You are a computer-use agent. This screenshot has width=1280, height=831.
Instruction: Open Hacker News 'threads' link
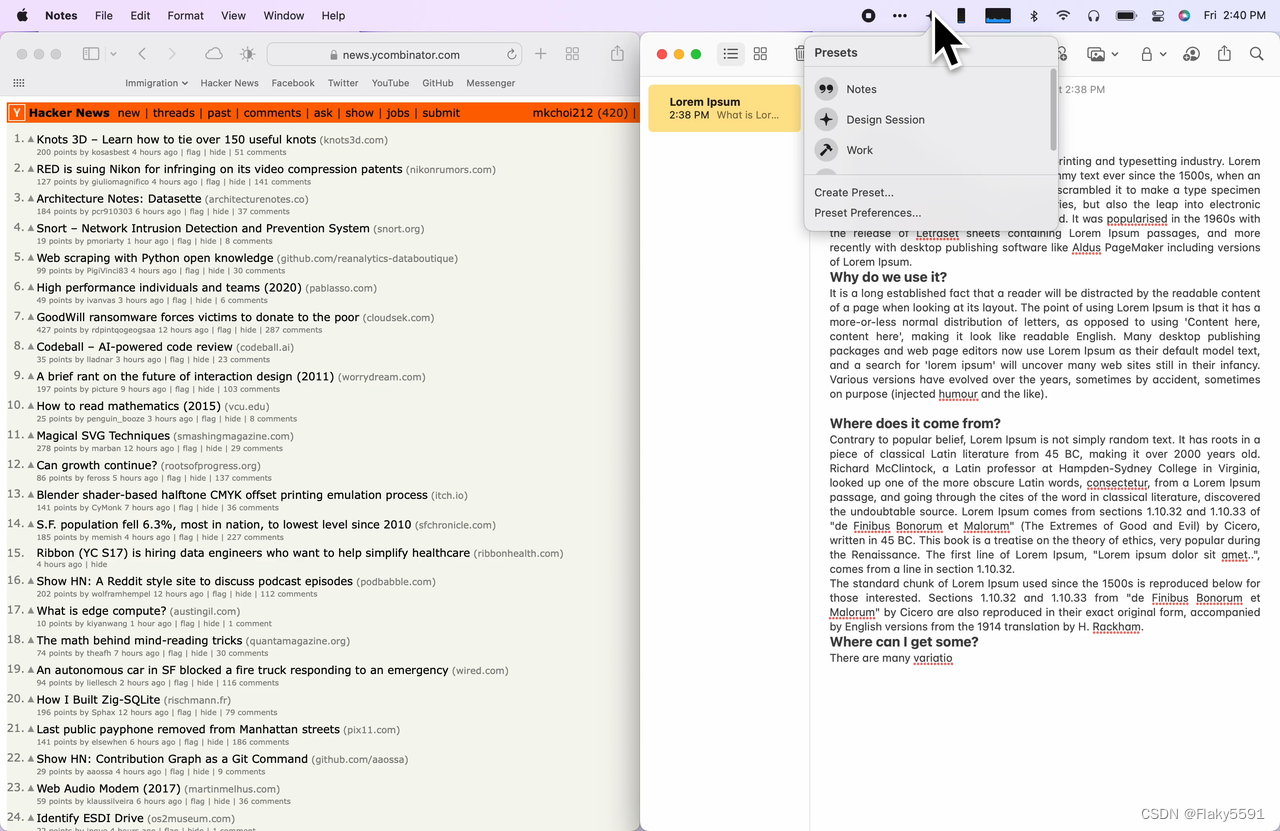click(174, 113)
